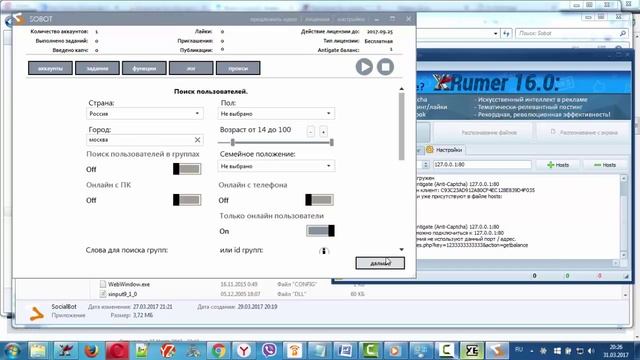Click the minimum age slider handle
This screenshot has width=640, height=360.
[x=233, y=142]
